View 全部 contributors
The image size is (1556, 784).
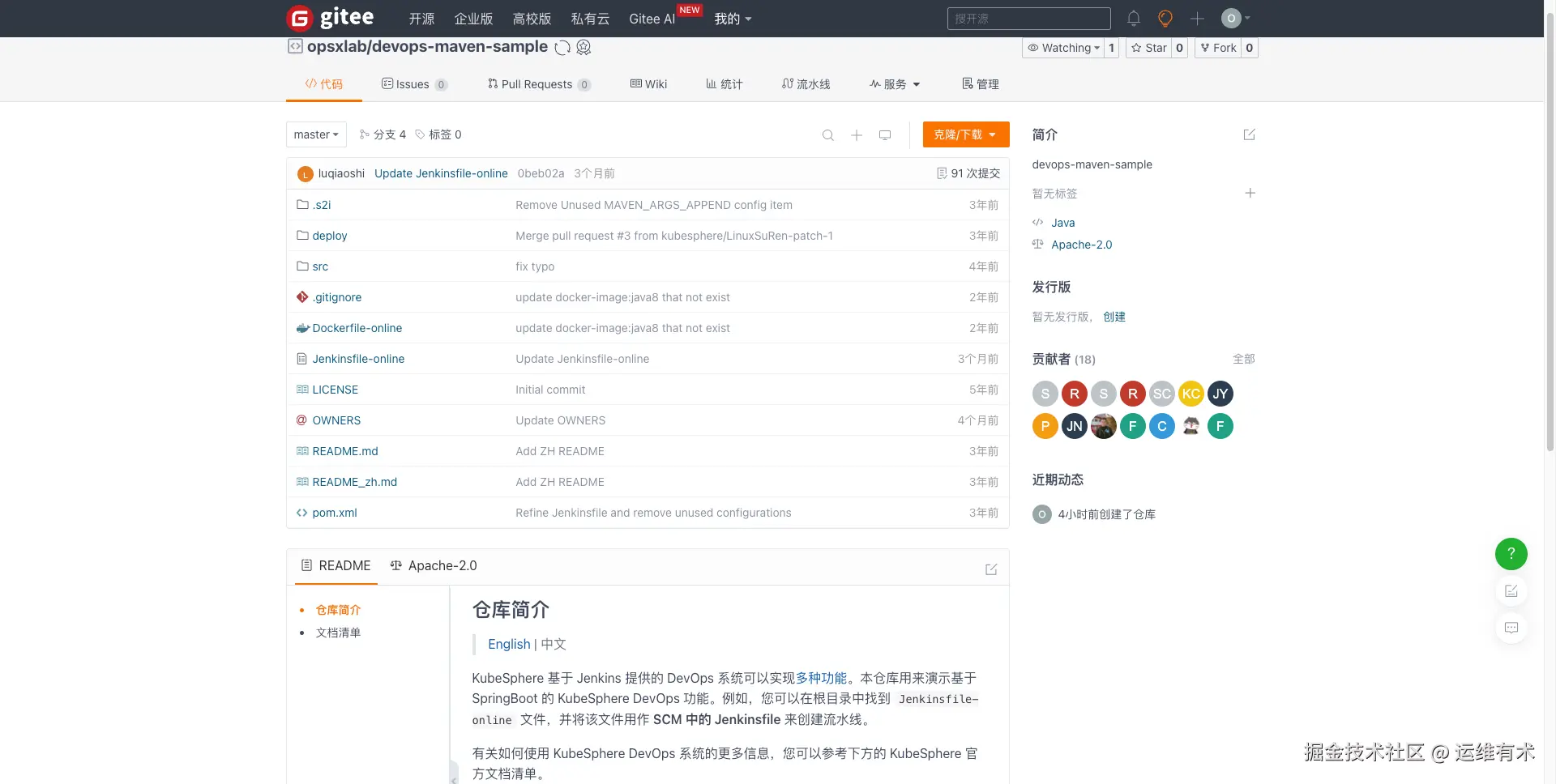[1244, 359]
